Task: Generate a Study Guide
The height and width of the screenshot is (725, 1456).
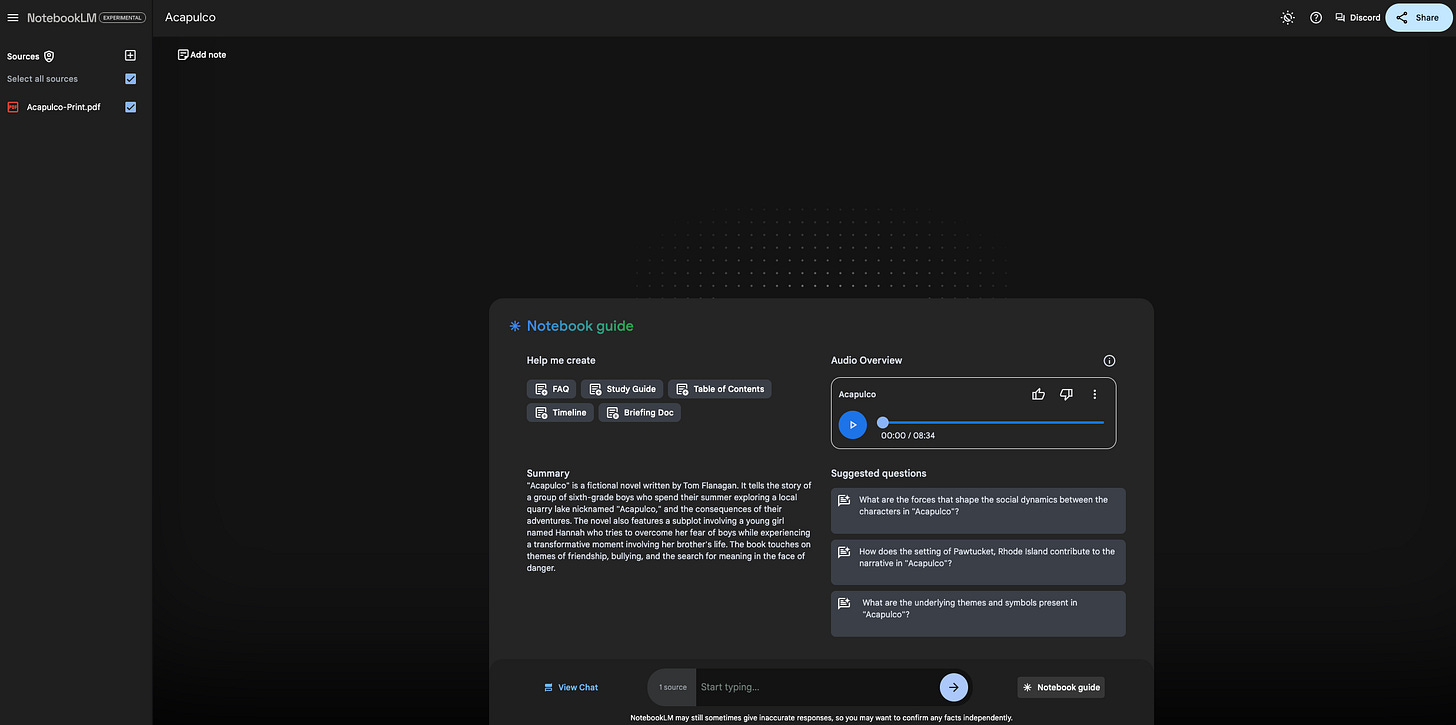Action: point(622,389)
